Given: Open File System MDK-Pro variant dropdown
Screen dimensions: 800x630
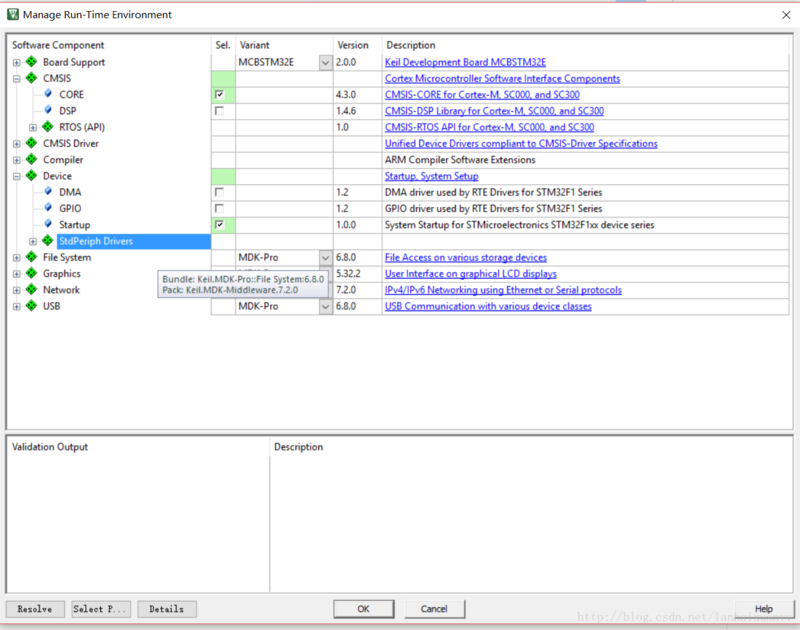Looking at the screenshot, I should pyautogui.click(x=326, y=258).
